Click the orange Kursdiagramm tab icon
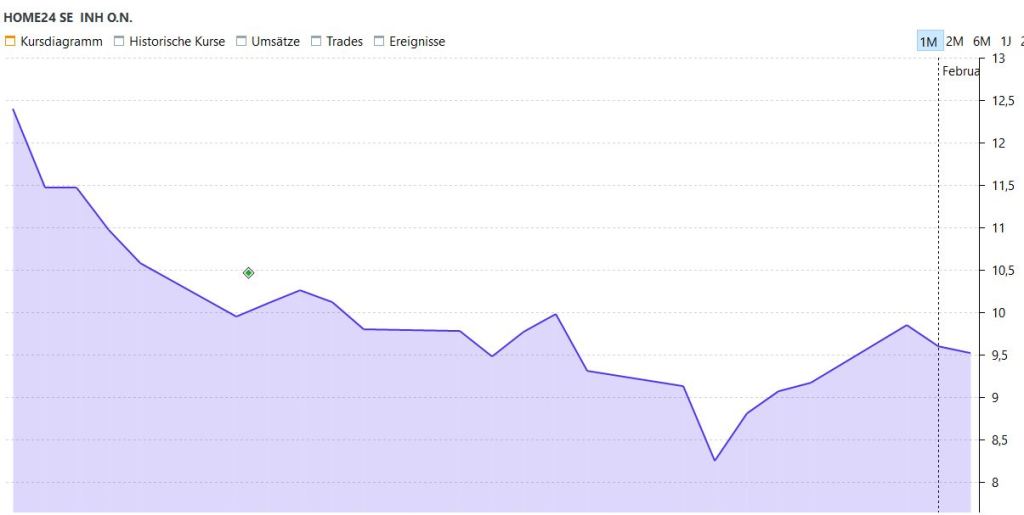This screenshot has width=1024, height=515. [11, 41]
